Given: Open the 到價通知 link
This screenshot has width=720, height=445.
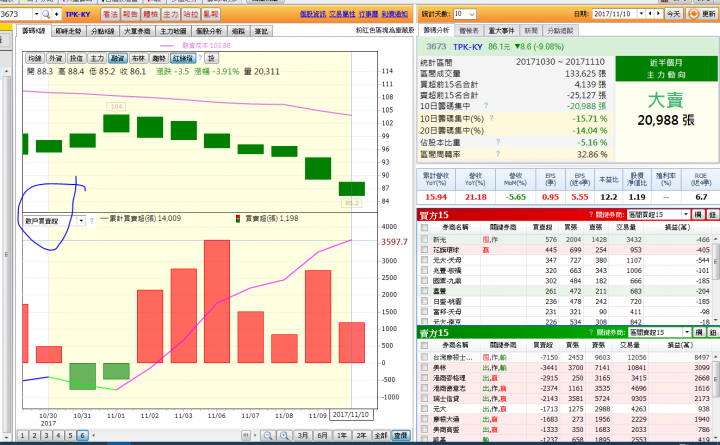Looking at the screenshot, I should [x=394, y=14].
